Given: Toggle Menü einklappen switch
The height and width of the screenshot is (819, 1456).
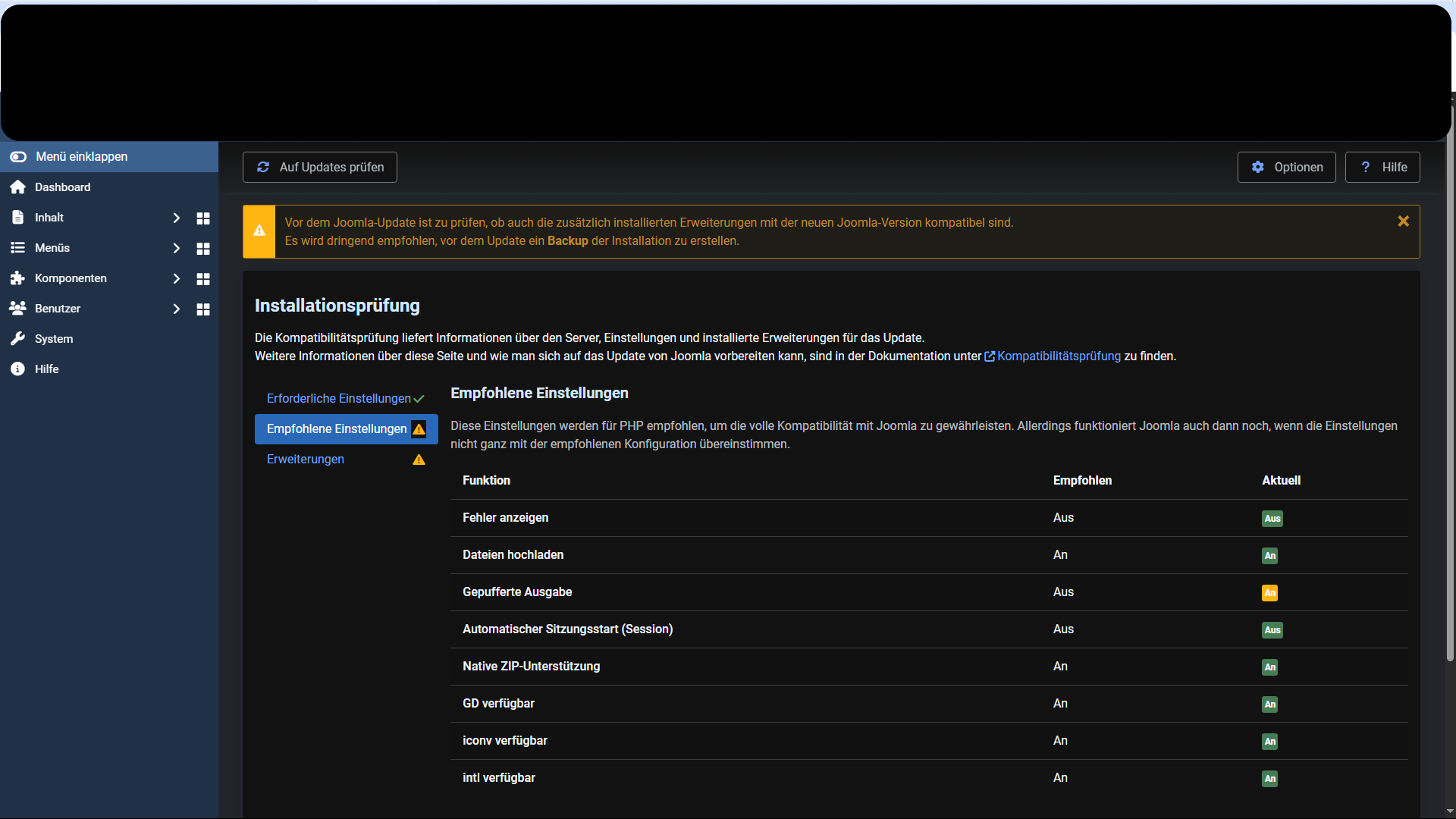Looking at the screenshot, I should [x=18, y=157].
